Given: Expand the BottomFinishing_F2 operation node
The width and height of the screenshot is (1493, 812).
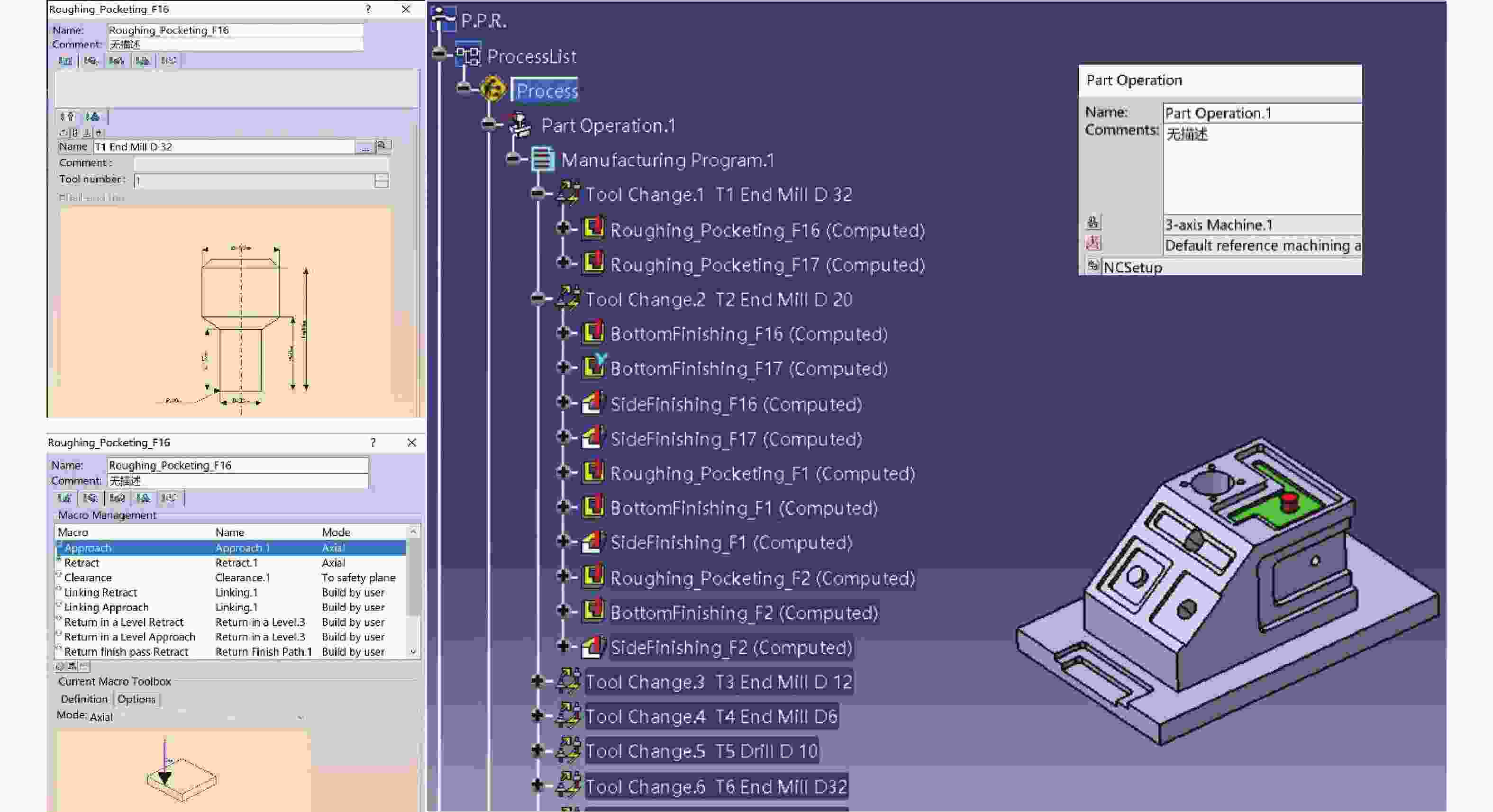Looking at the screenshot, I should 563,611.
